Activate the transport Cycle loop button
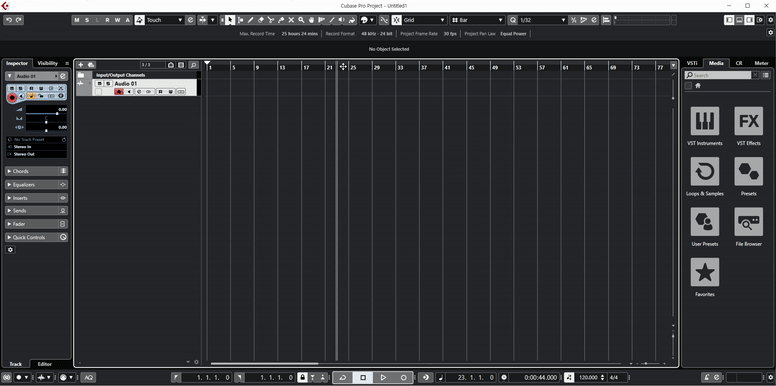Viewport: 776px width, 386px height. pos(342,377)
